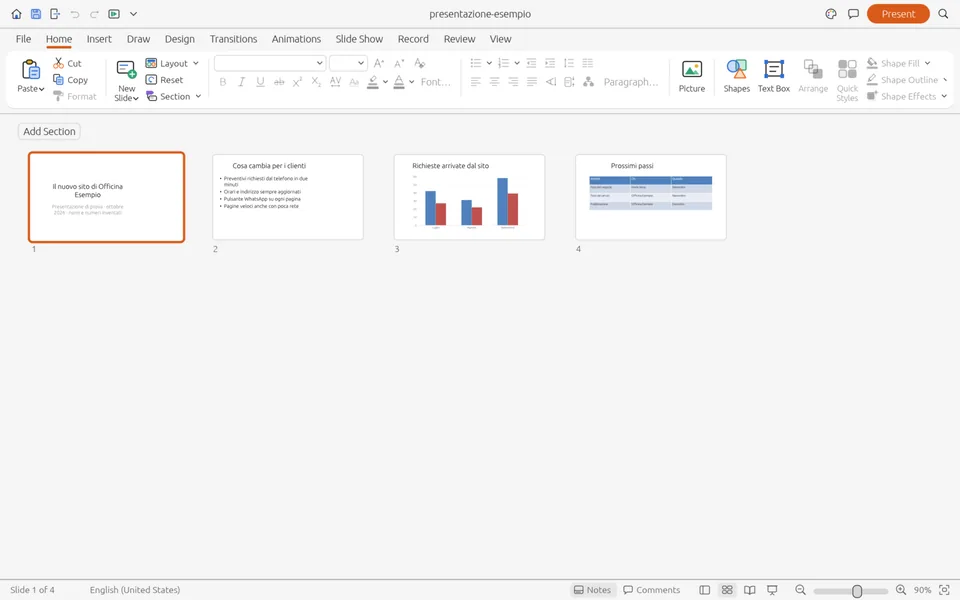Viewport: 960px width, 600px height.
Task: Click the Copy command icon
Action: pyautogui.click(x=59, y=80)
